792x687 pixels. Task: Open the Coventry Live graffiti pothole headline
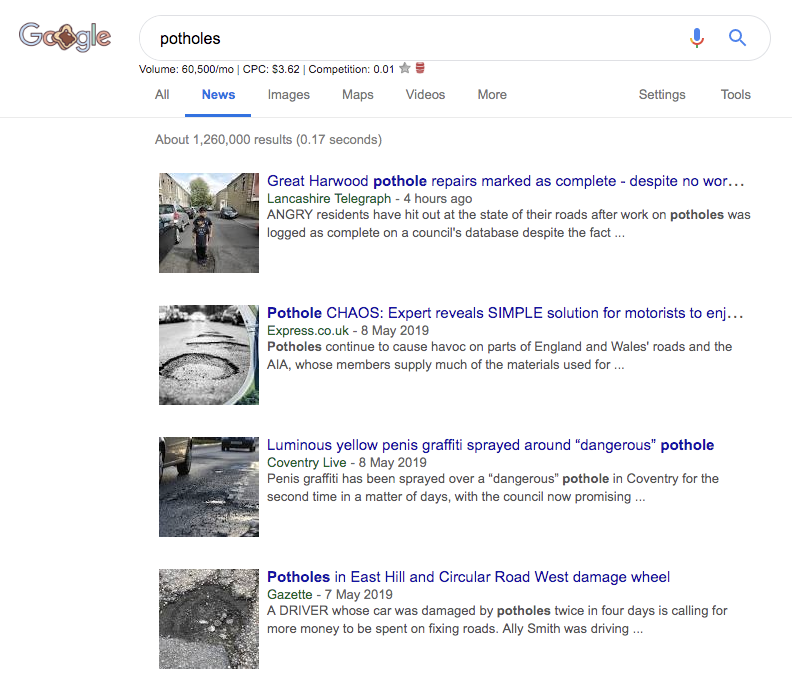(490, 445)
